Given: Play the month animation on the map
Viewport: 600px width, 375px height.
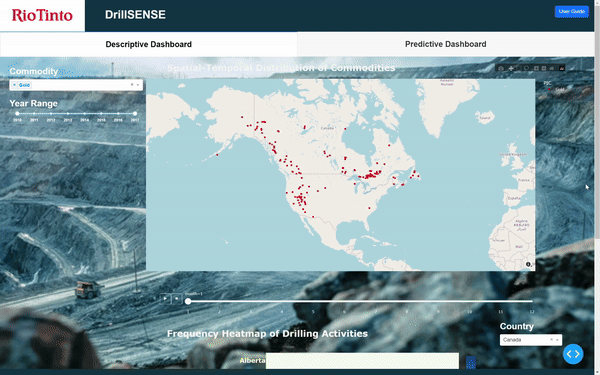Looking at the screenshot, I should 165,298.
